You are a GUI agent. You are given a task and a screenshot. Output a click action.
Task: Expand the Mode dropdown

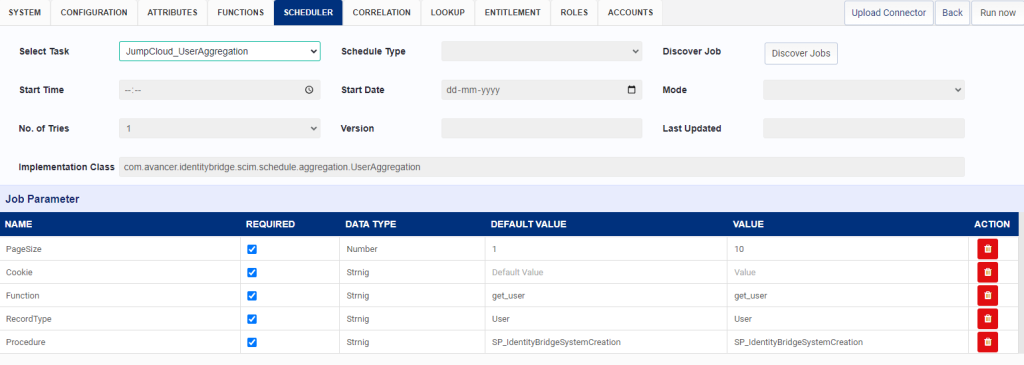[863, 90]
